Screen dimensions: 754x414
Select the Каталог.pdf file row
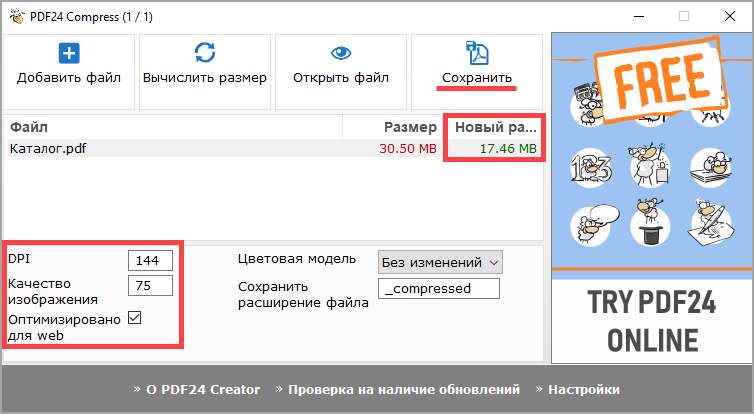point(274,149)
